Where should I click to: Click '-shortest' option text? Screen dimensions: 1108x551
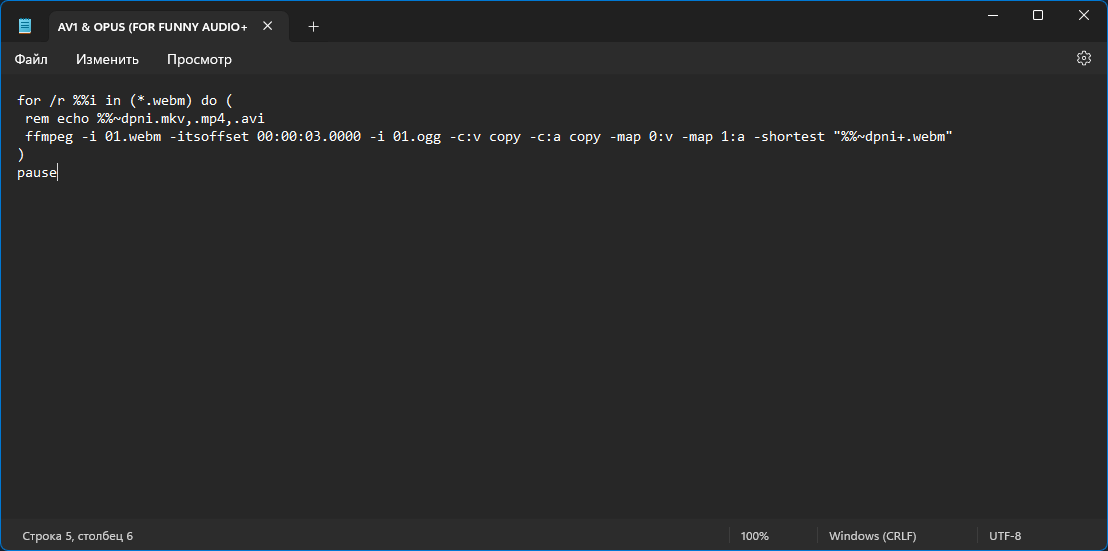click(x=789, y=136)
